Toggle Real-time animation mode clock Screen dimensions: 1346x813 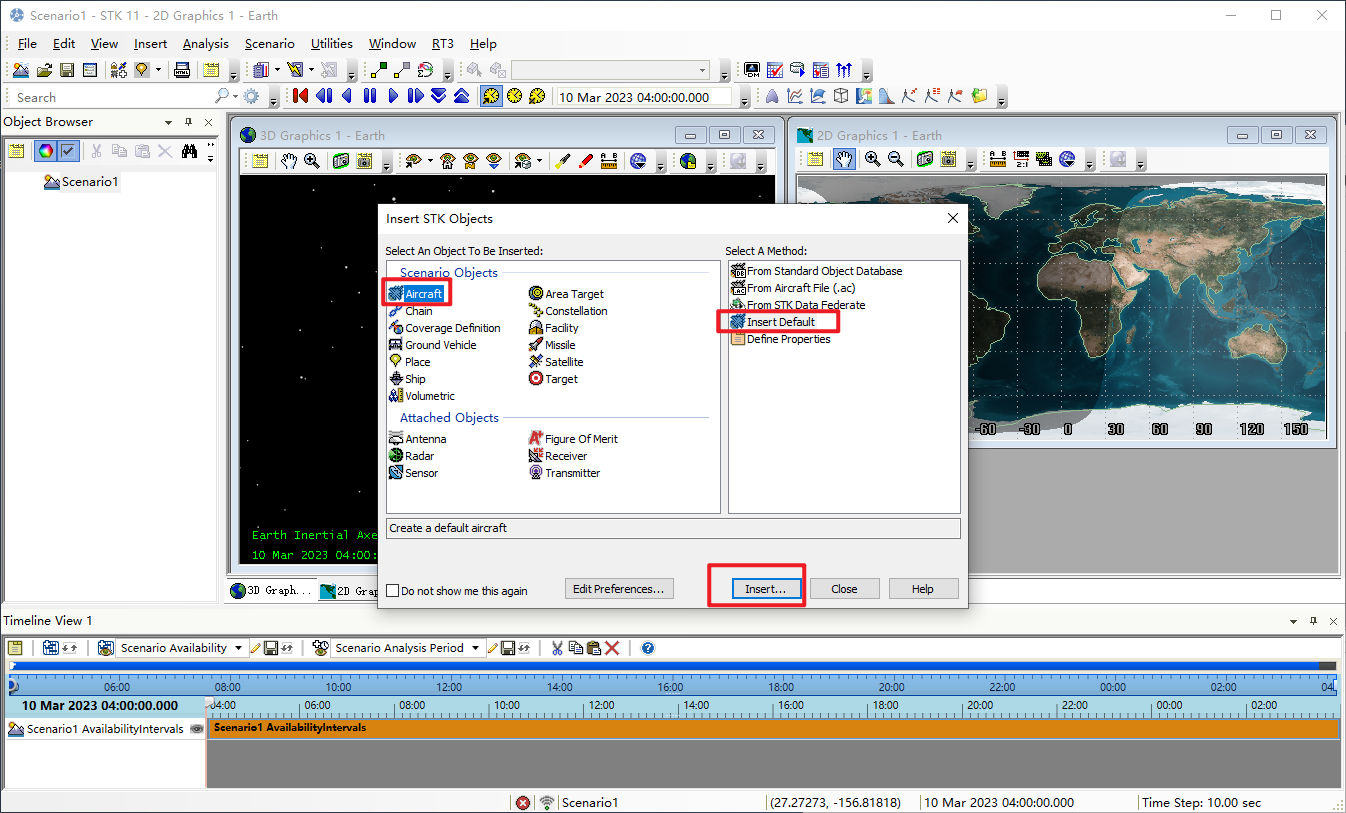pyautogui.click(x=514, y=96)
